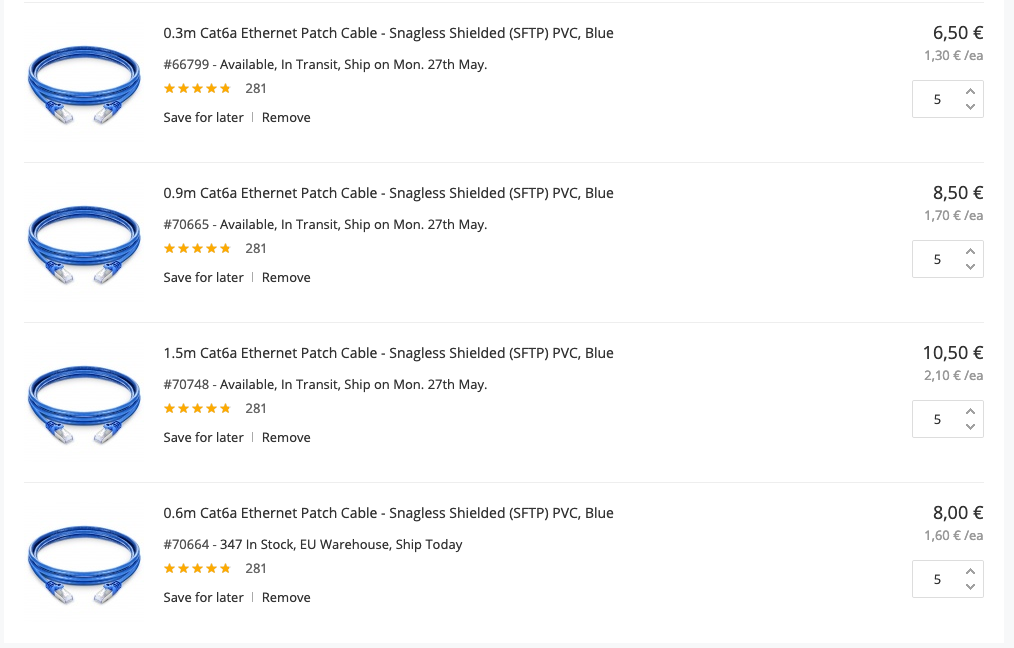1014x648 pixels.
Task: Increase quantity of 1.5m Cat6a cable
Action: point(970,411)
